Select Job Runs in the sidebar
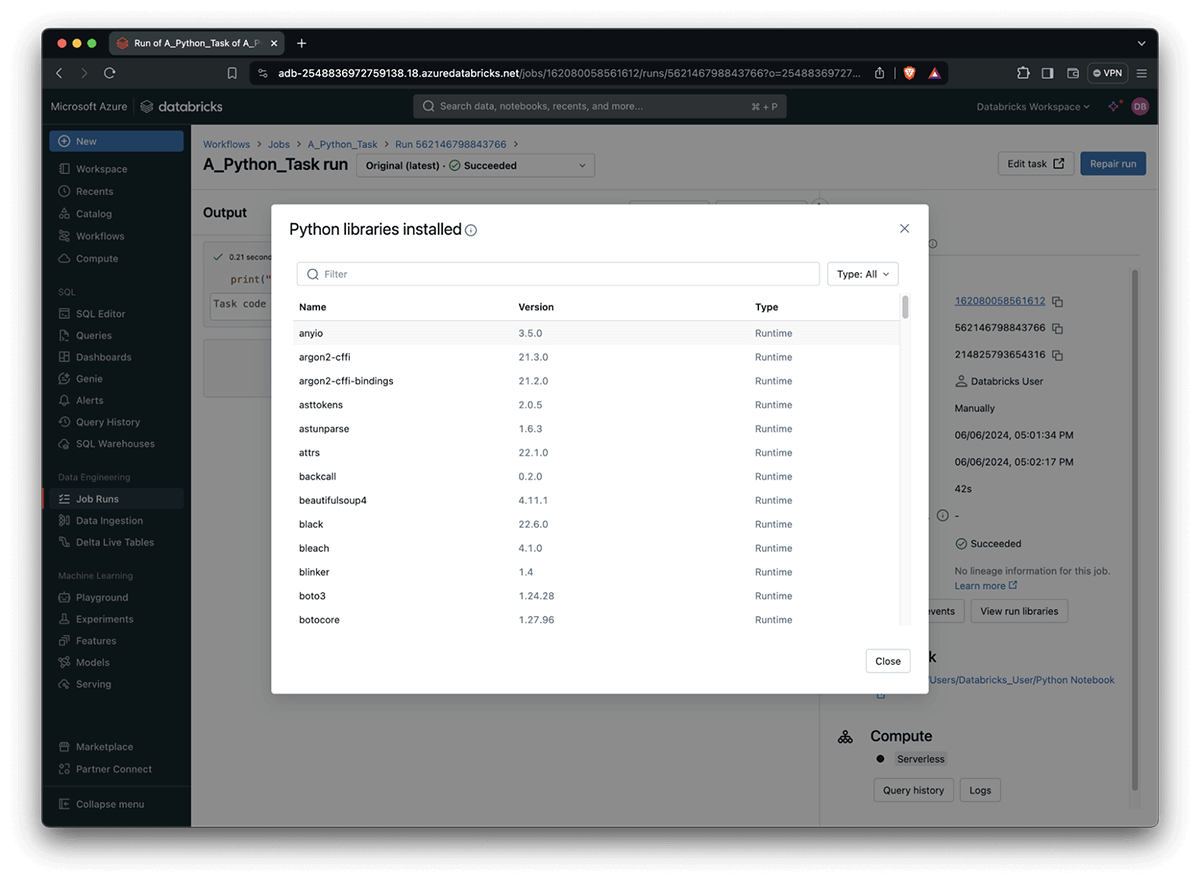 coord(97,499)
